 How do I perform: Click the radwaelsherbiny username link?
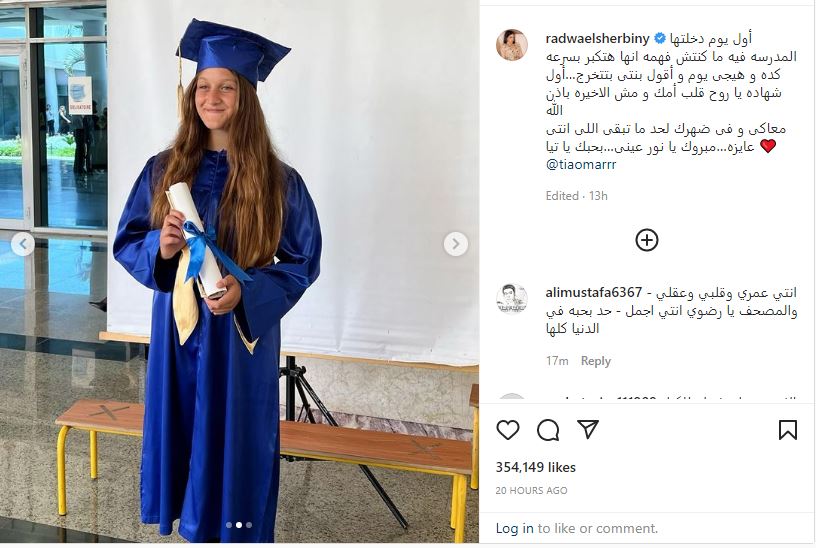tap(597, 39)
